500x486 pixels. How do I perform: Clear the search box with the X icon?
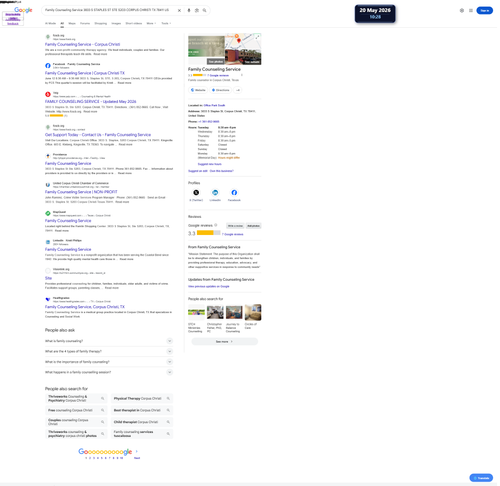(x=179, y=11)
